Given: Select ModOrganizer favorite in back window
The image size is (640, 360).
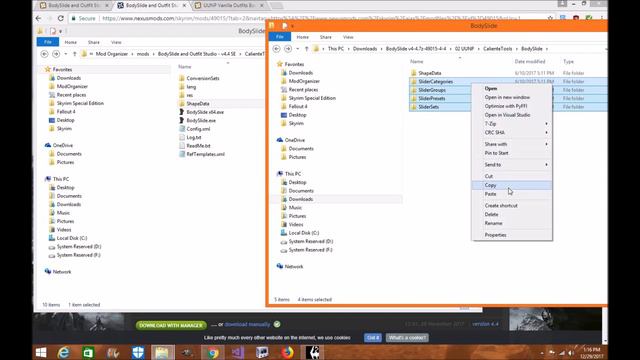Looking at the screenshot, I should tap(72, 87).
